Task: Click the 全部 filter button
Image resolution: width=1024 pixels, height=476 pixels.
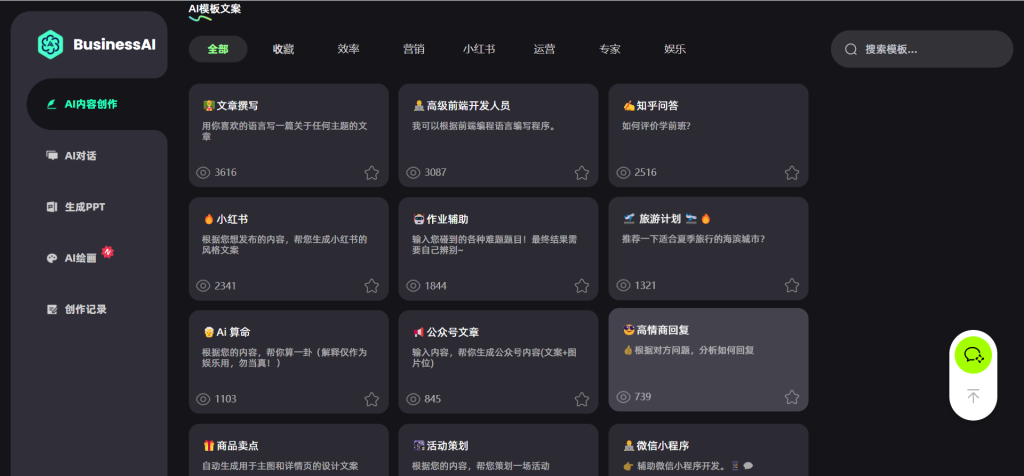Action: [218, 49]
